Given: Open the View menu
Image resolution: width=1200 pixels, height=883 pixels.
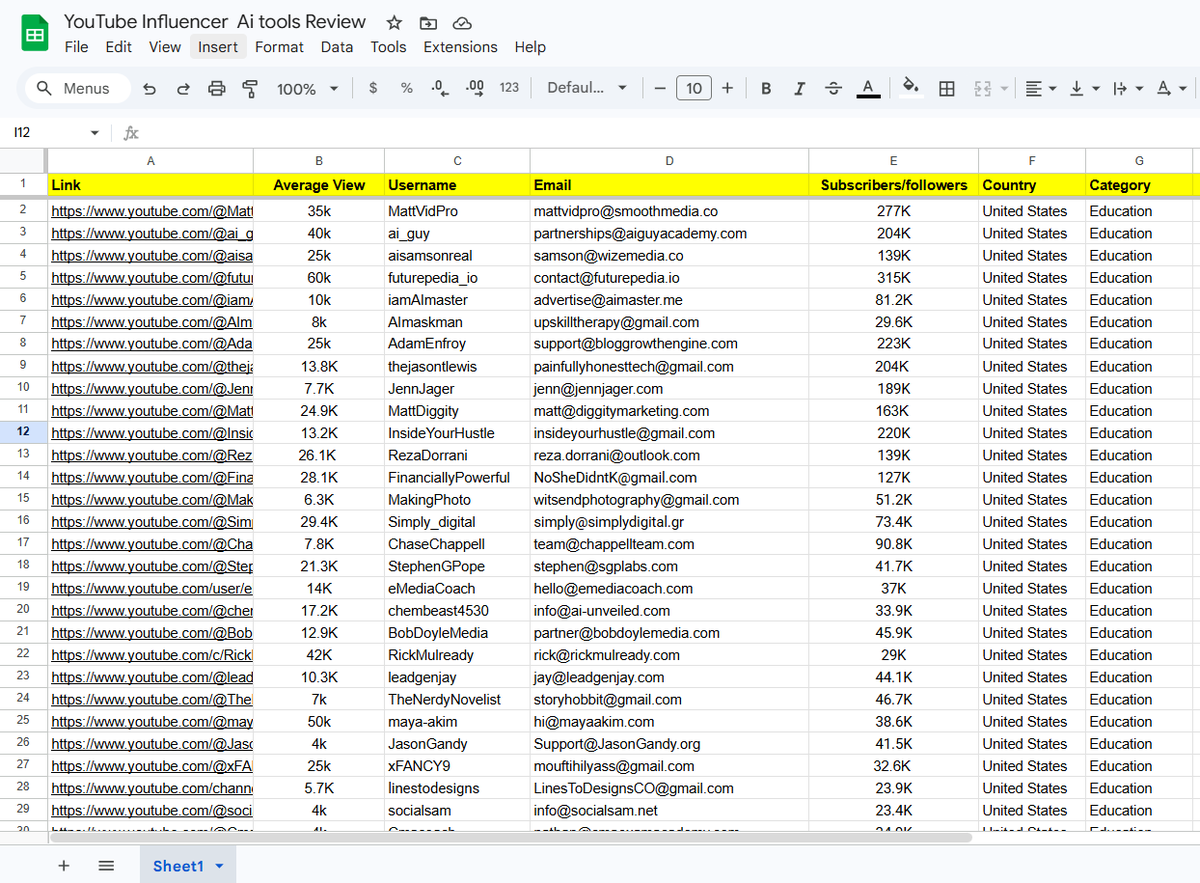Looking at the screenshot, I should pos(165,47).
